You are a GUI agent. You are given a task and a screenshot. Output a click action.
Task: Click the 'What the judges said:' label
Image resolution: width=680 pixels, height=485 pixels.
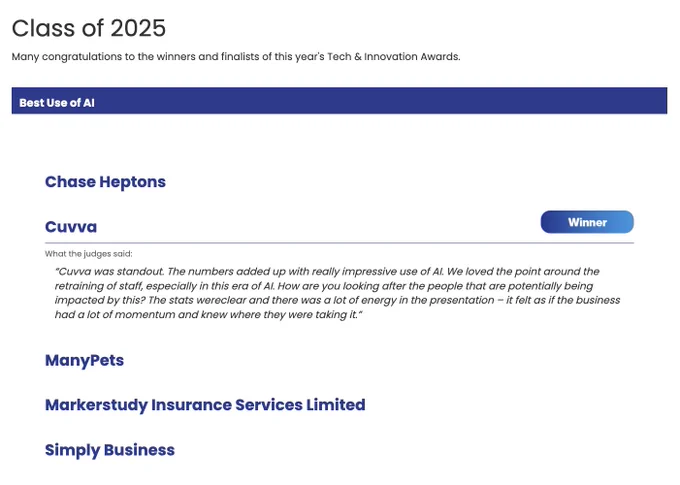(x=88, y=254)
